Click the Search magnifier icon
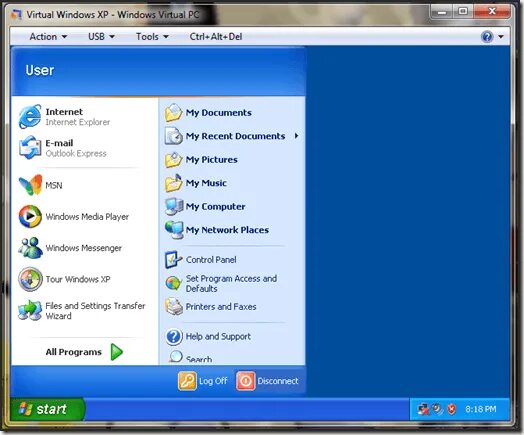This screenshot has width=524, height=435. 175,357
